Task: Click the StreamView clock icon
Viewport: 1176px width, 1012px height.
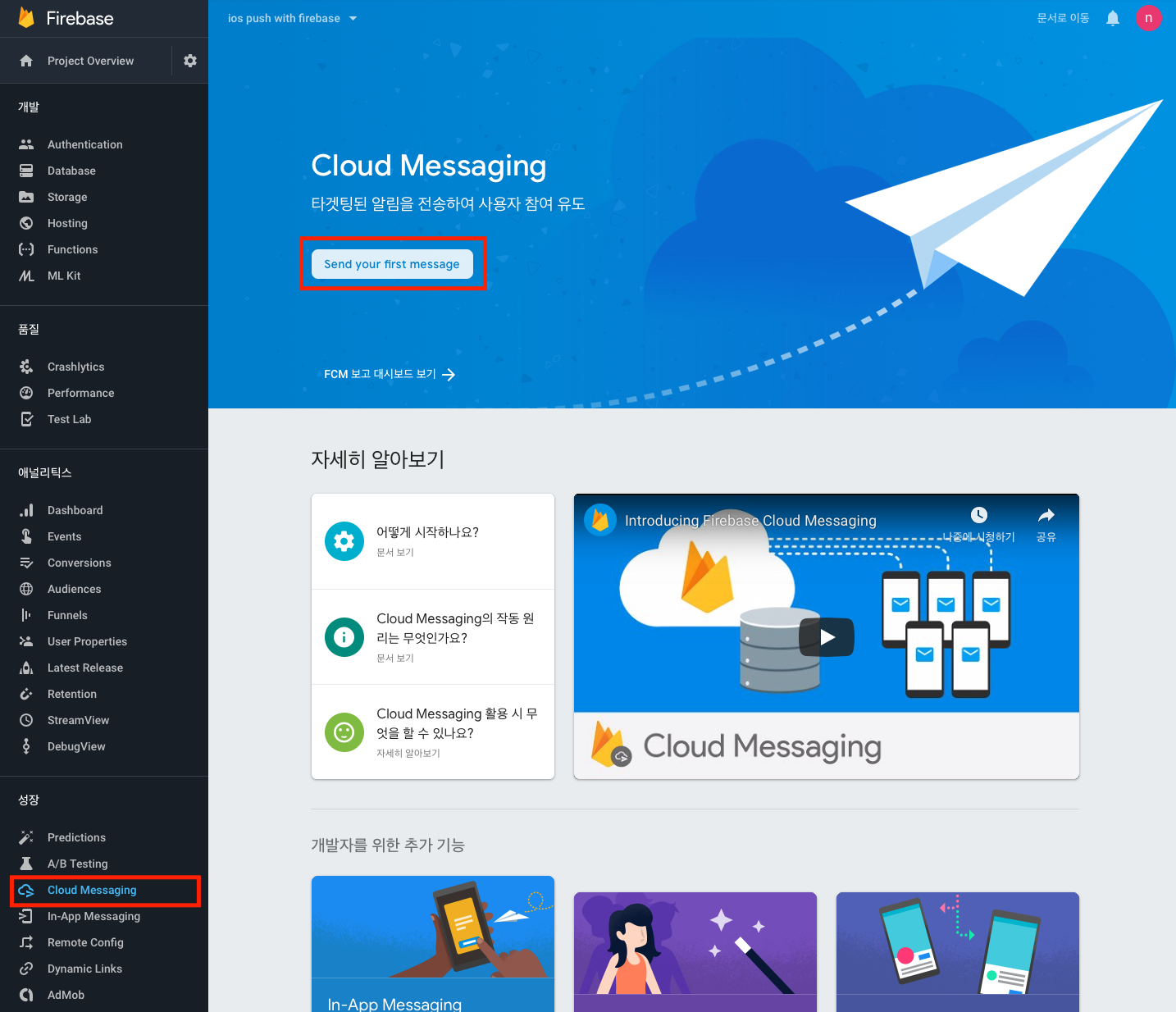Action: [26, 720]
